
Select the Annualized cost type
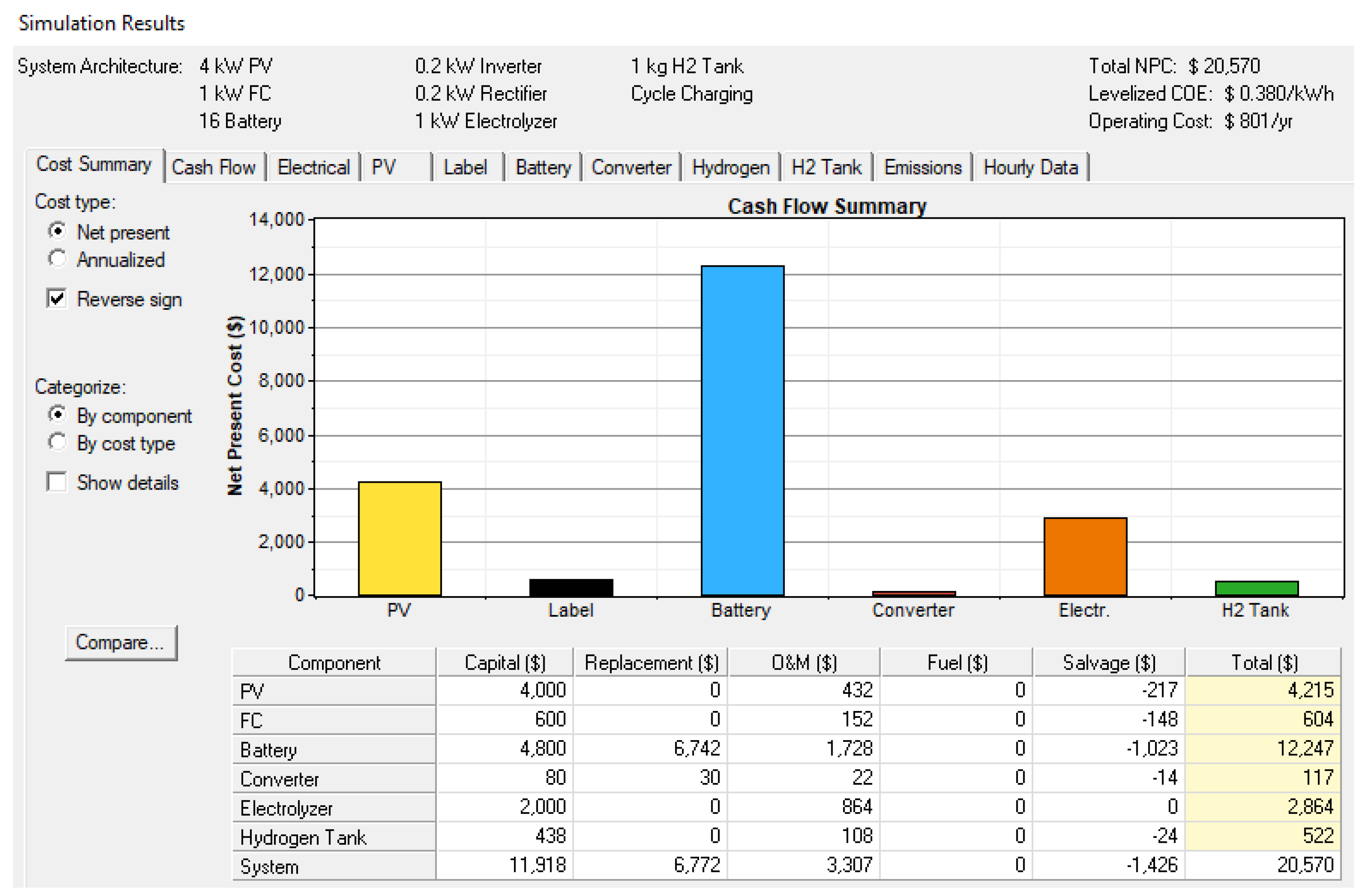tap(58, 260)
